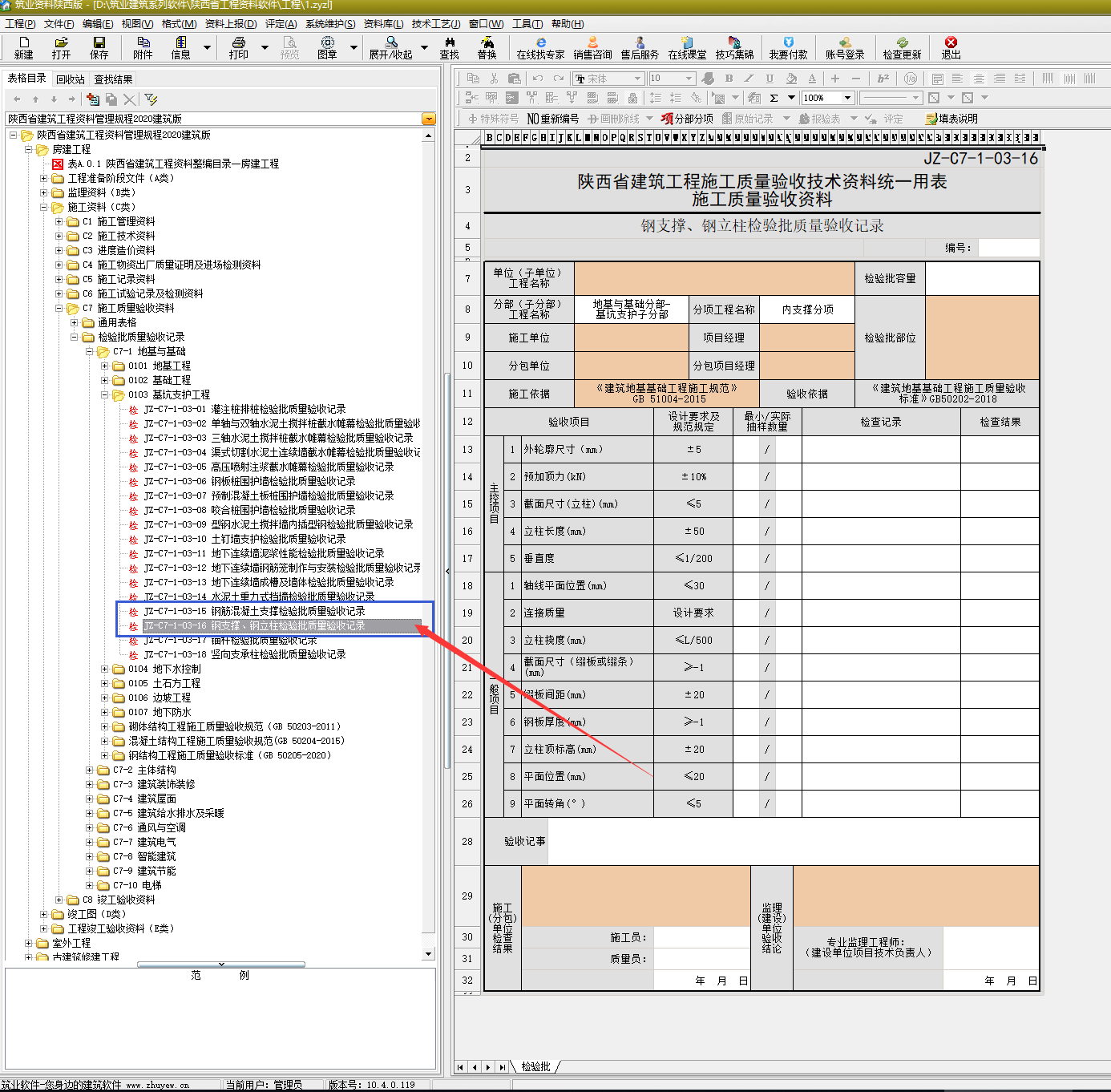This screenshot has width=1111, height=1092.
Task: Open the 100% zoom dropdown
Action: pyautogui.click(x=847, y=98)
